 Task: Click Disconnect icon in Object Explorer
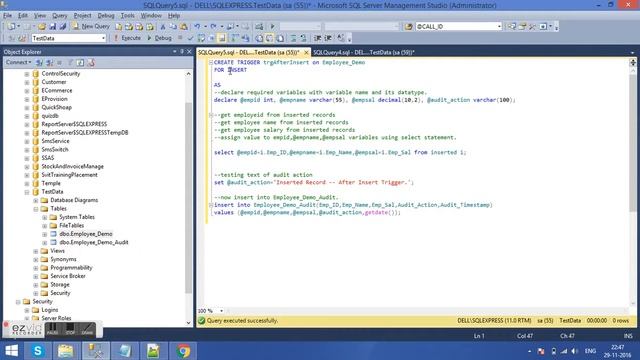pyautogui.click(x=49, y=62)
